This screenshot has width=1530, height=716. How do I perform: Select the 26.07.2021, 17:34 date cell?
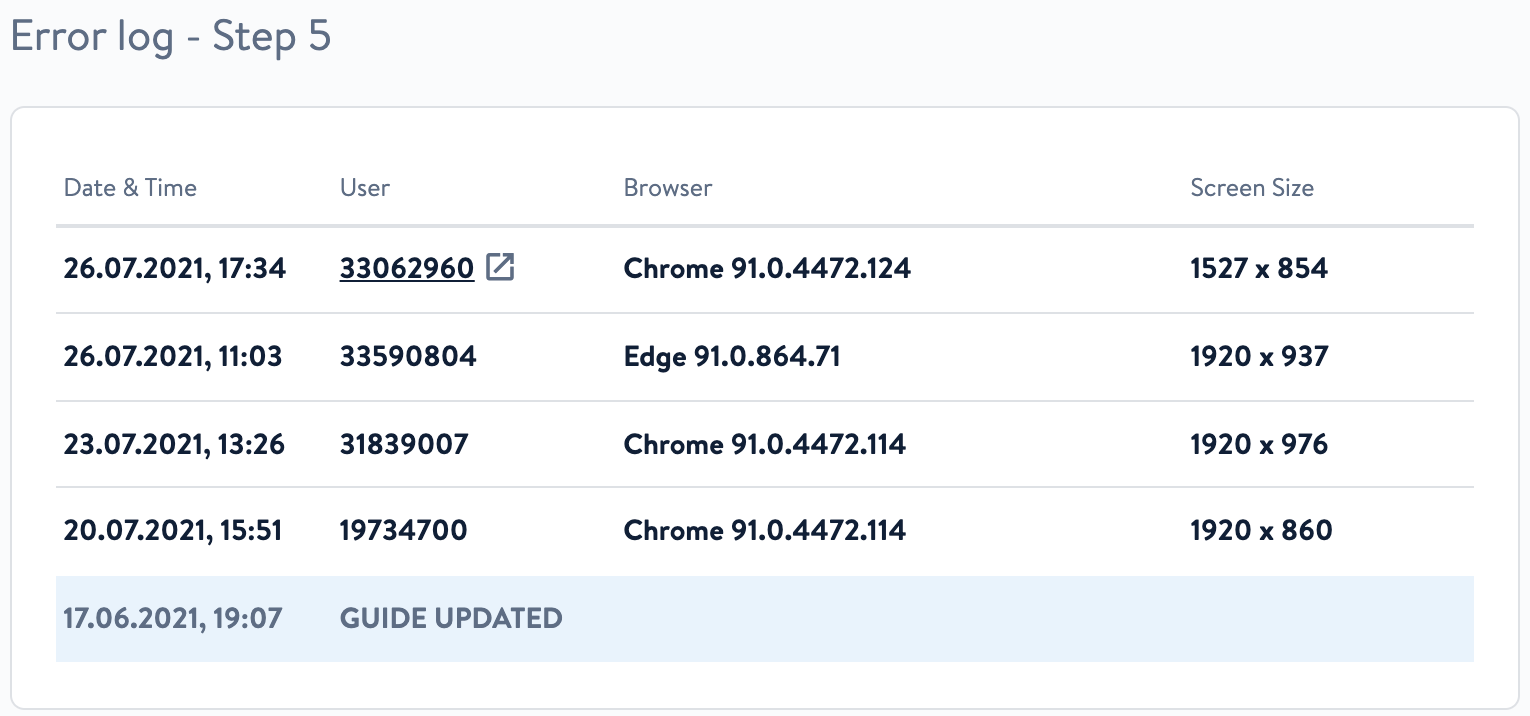[x=175, y=268]
